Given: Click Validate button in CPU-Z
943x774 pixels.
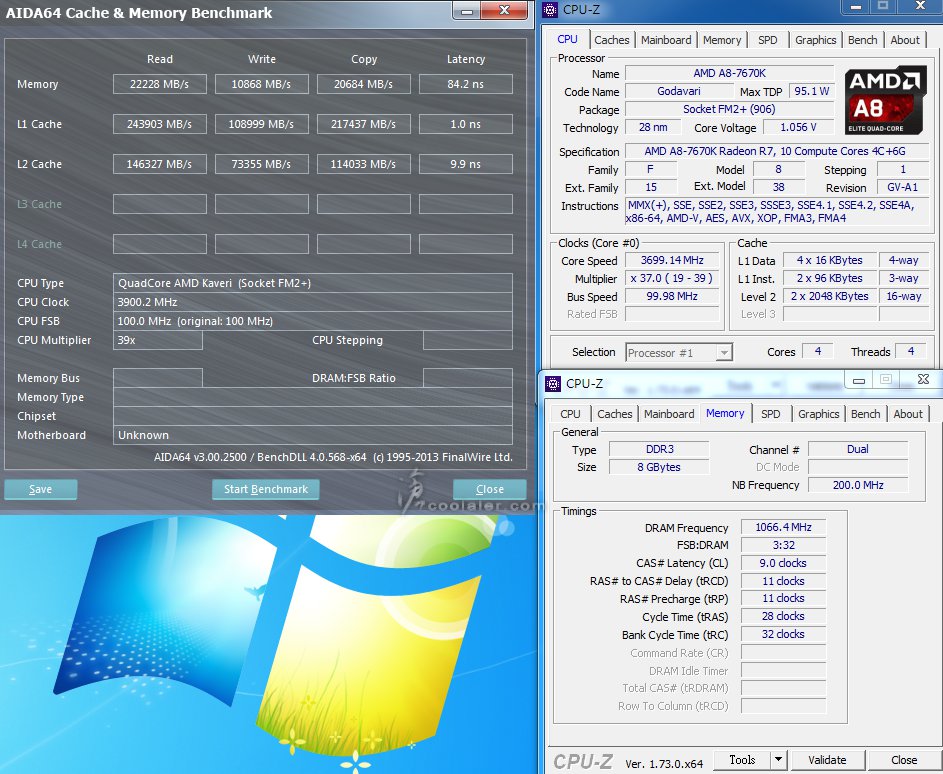Looking at the screenshot, I should pos(827,760).
